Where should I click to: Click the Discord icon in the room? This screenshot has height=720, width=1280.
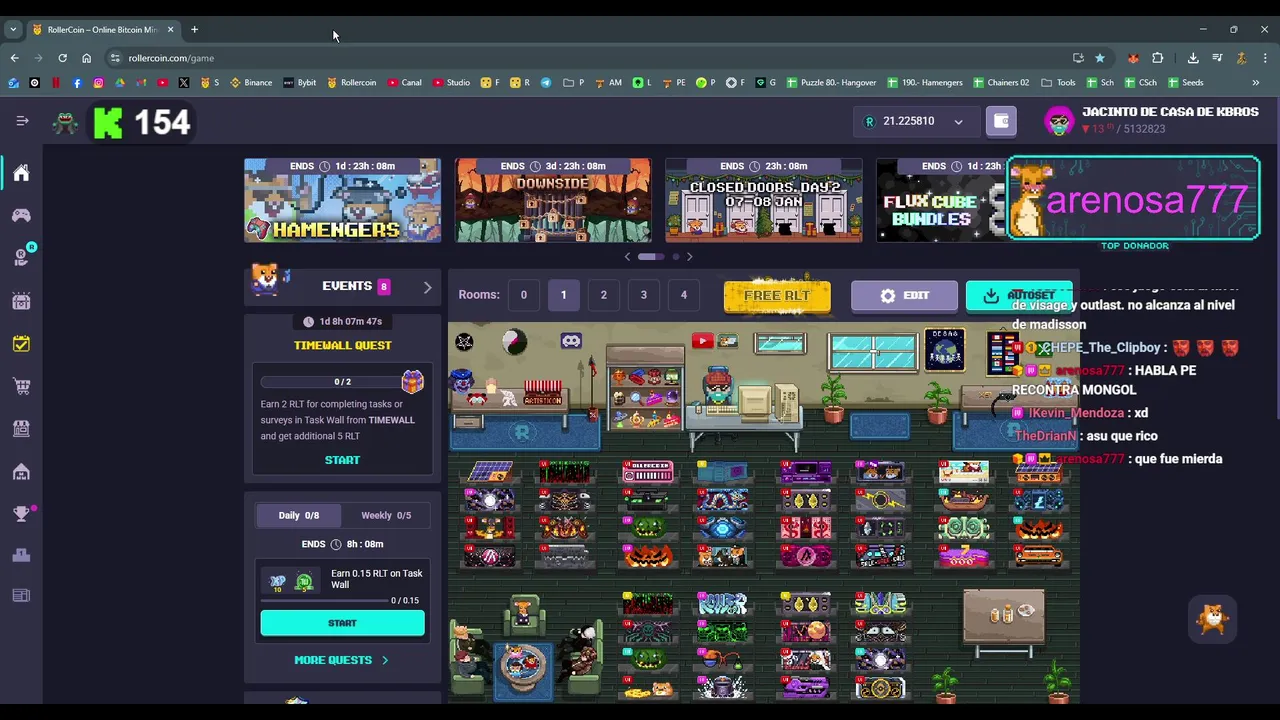tap(571, 341)
